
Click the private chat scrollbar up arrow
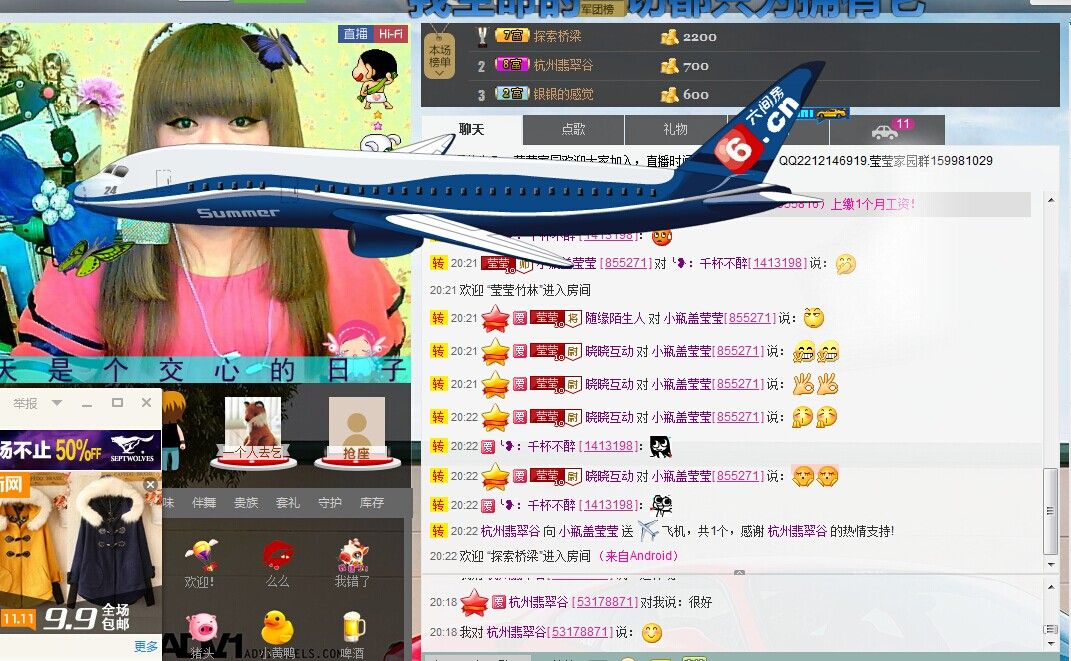point(1051,587)
